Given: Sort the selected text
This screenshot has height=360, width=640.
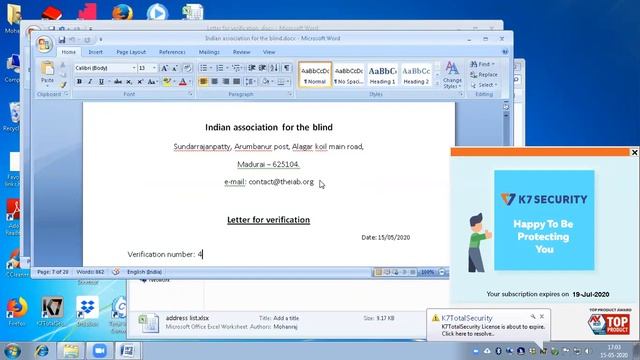Looking at the screenshot, I should [274, 68].
